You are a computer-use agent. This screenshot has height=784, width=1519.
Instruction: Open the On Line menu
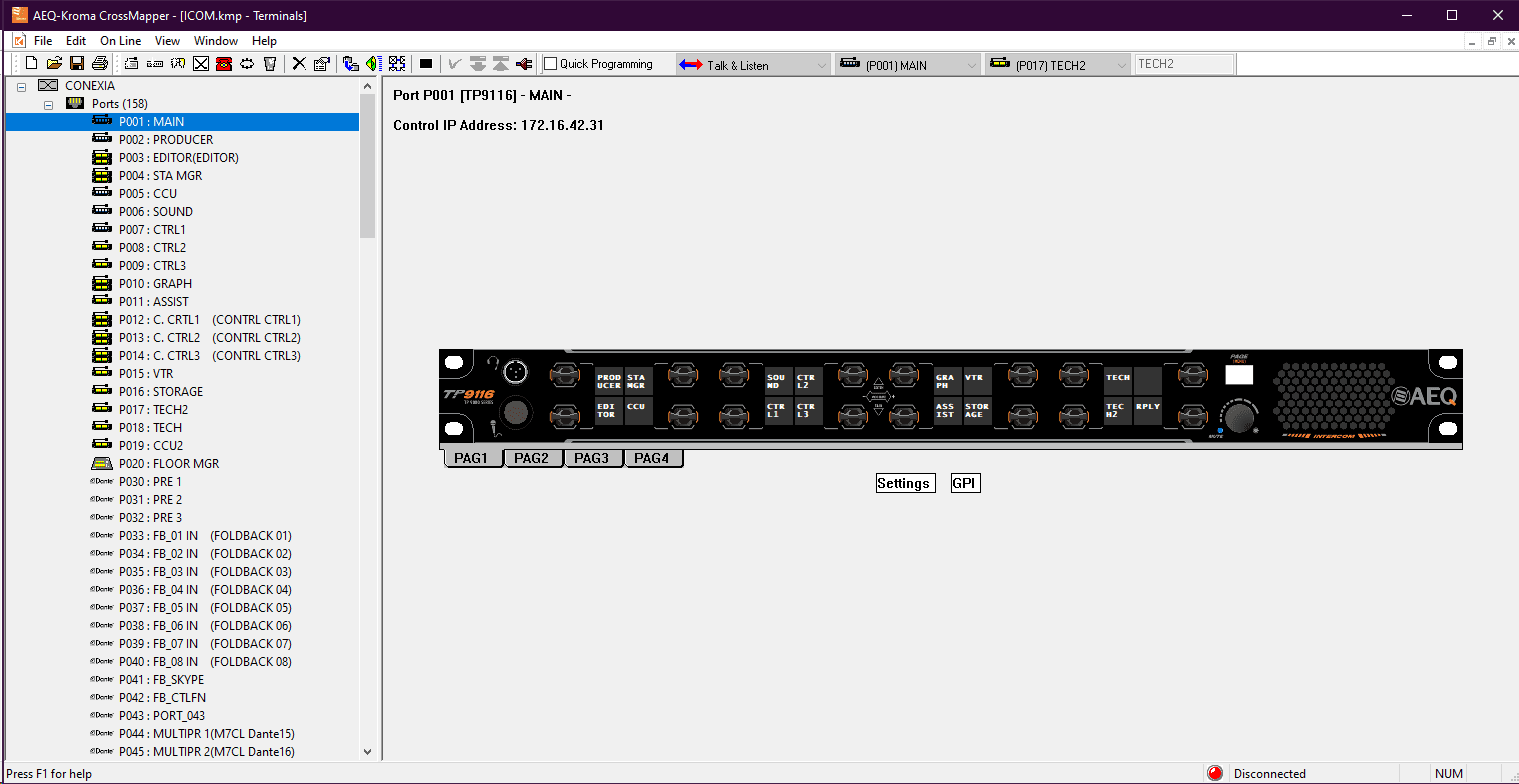point(121,41)
